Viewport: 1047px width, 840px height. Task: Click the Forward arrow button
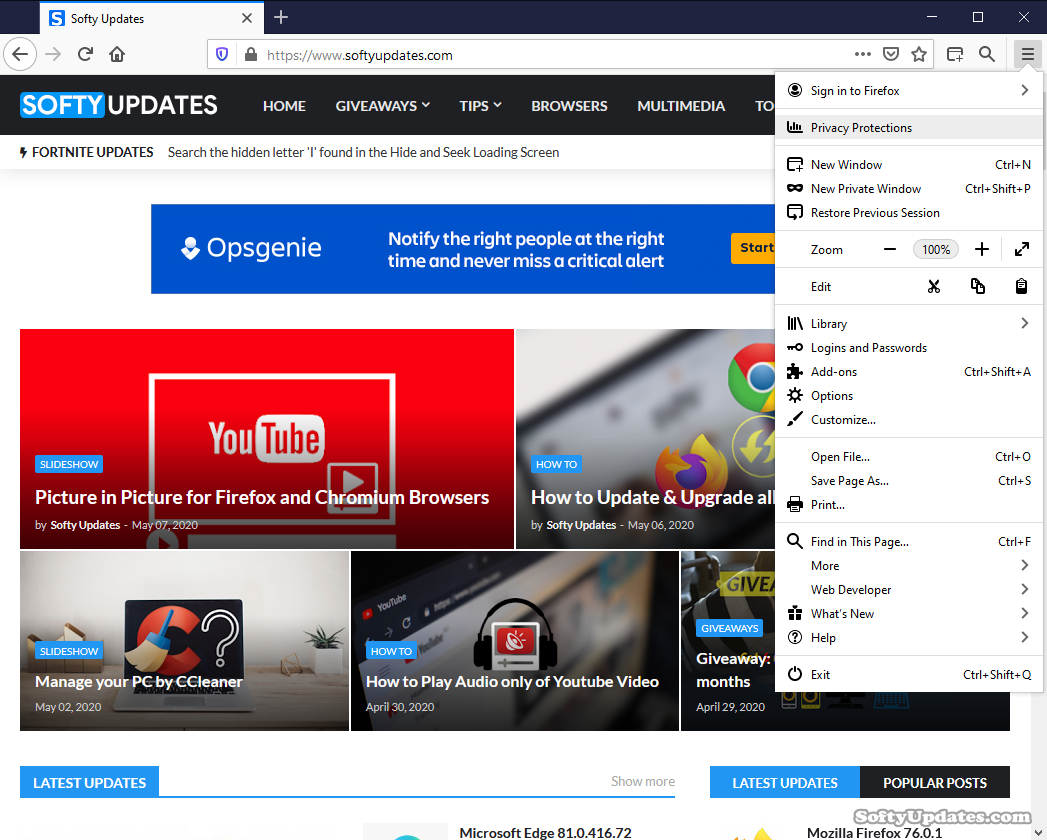53,54
